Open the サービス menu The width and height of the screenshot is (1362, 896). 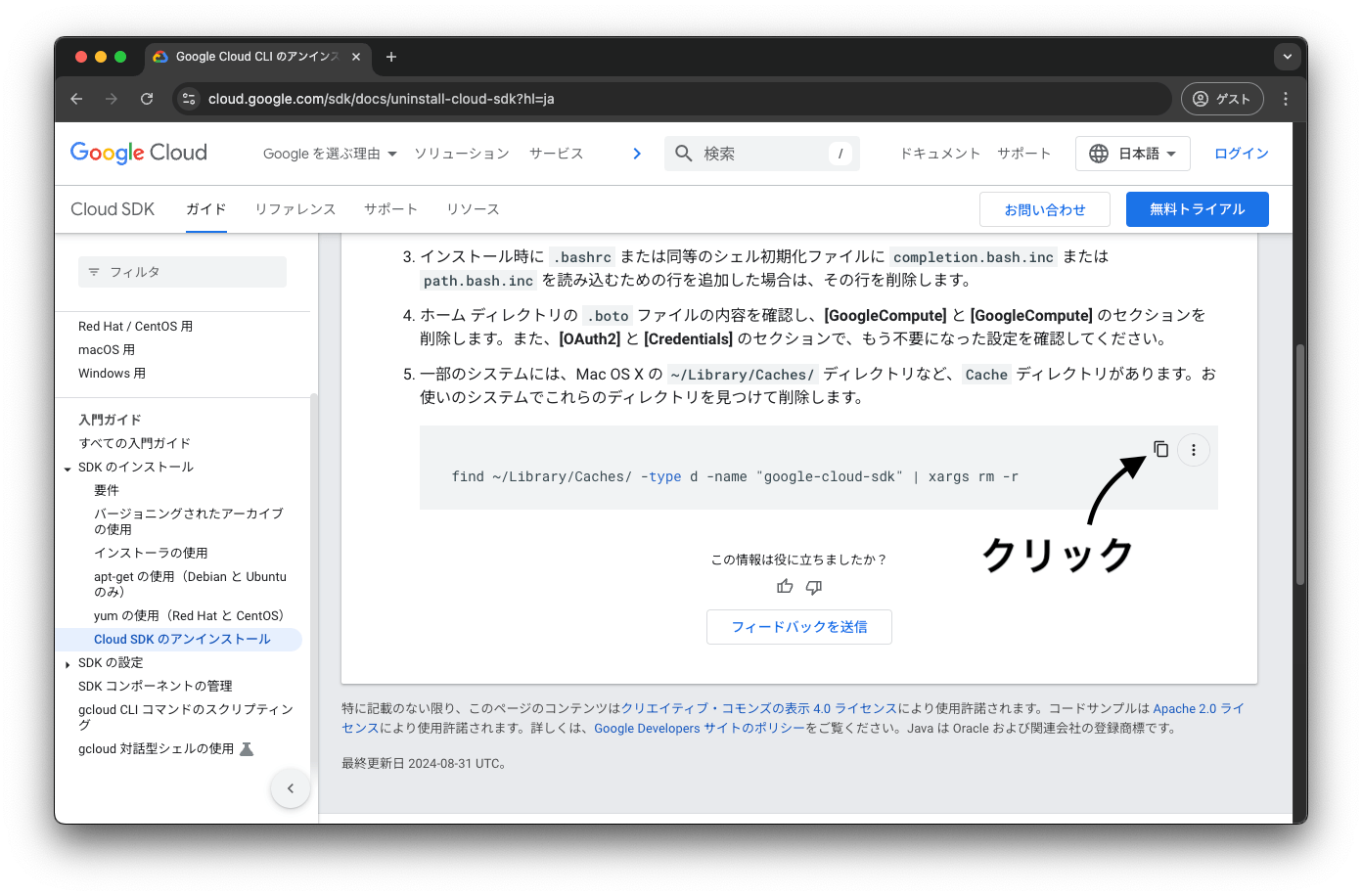[x=557, y=154]
